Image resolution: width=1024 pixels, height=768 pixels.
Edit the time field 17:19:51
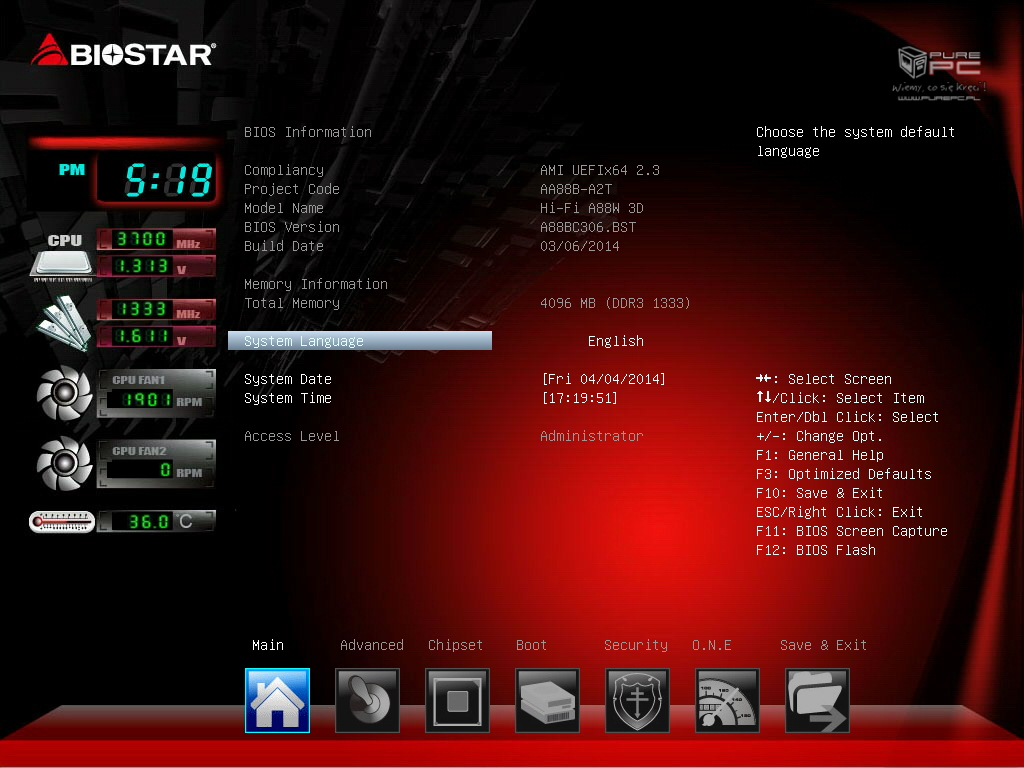[x=579, y=398]
